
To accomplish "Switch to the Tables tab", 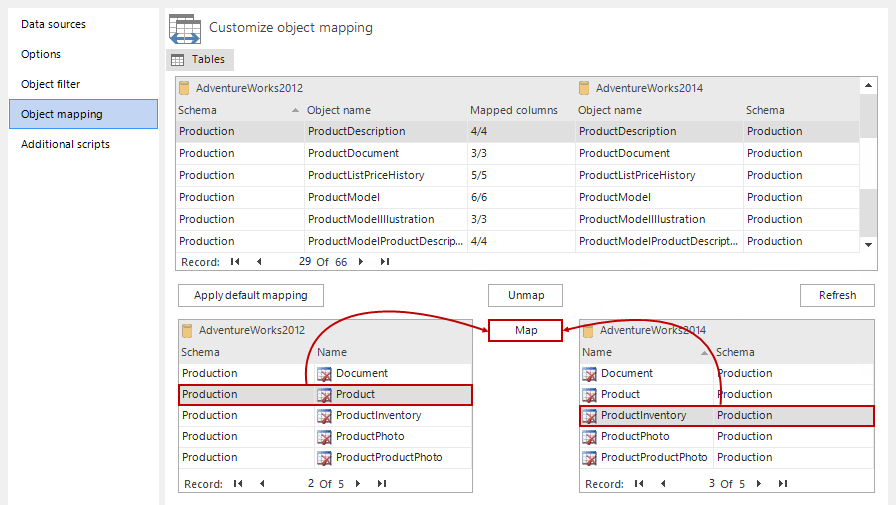I will (x=200, y=59).
